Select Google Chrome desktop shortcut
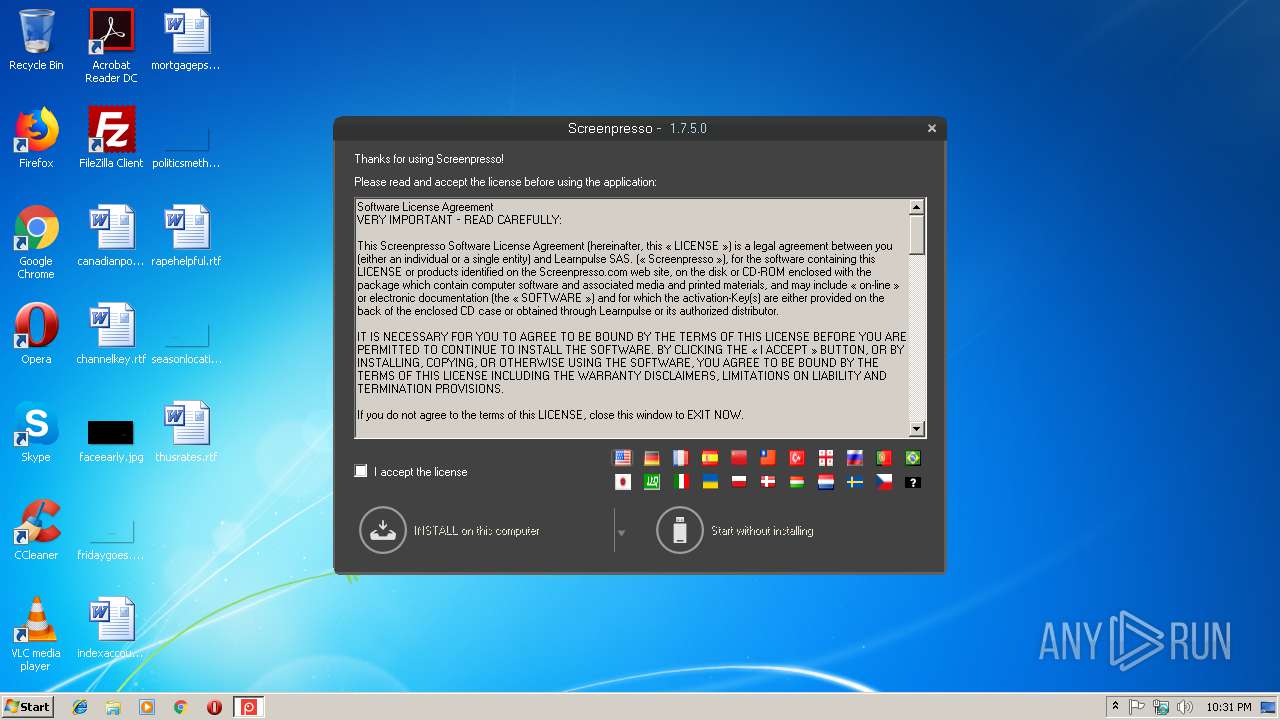The height and width of the screenshot is (720, 1280). [x=36, y=242]
